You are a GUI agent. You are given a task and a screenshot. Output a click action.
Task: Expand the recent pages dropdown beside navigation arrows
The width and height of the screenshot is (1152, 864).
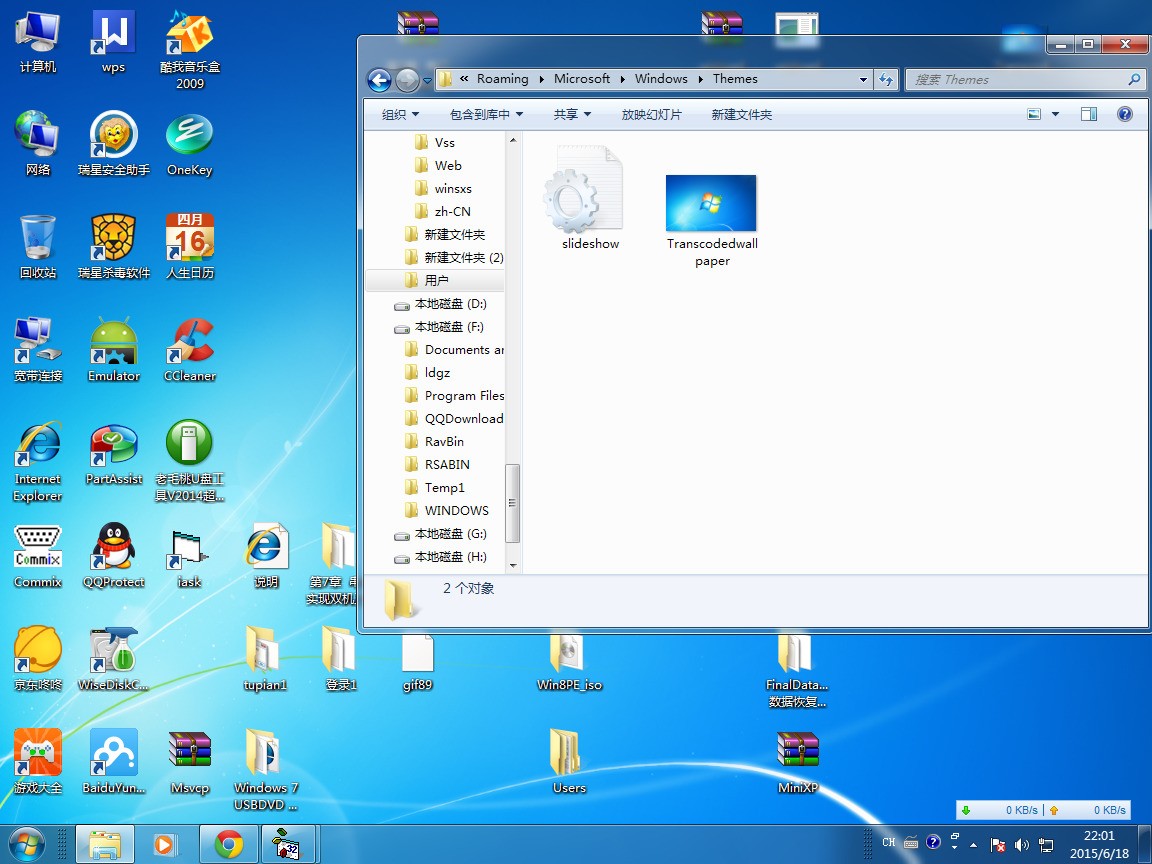[x=427, y=80]
